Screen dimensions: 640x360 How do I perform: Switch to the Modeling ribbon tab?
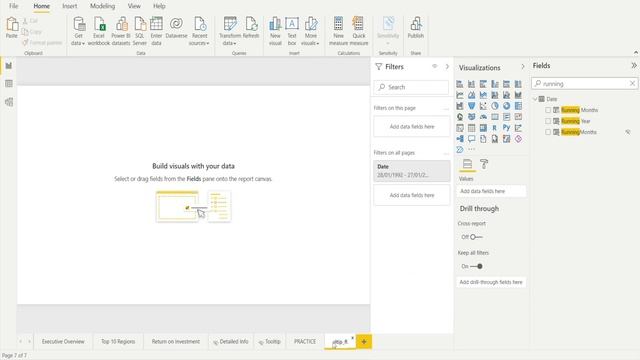tap(102, 6)
